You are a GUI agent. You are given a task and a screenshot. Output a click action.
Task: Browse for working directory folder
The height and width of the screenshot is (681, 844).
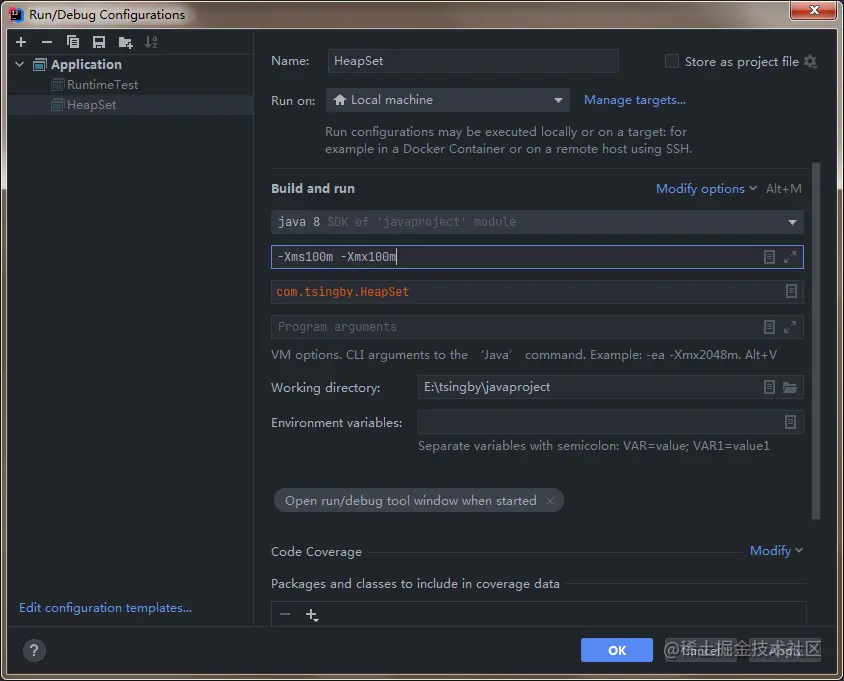790,387
